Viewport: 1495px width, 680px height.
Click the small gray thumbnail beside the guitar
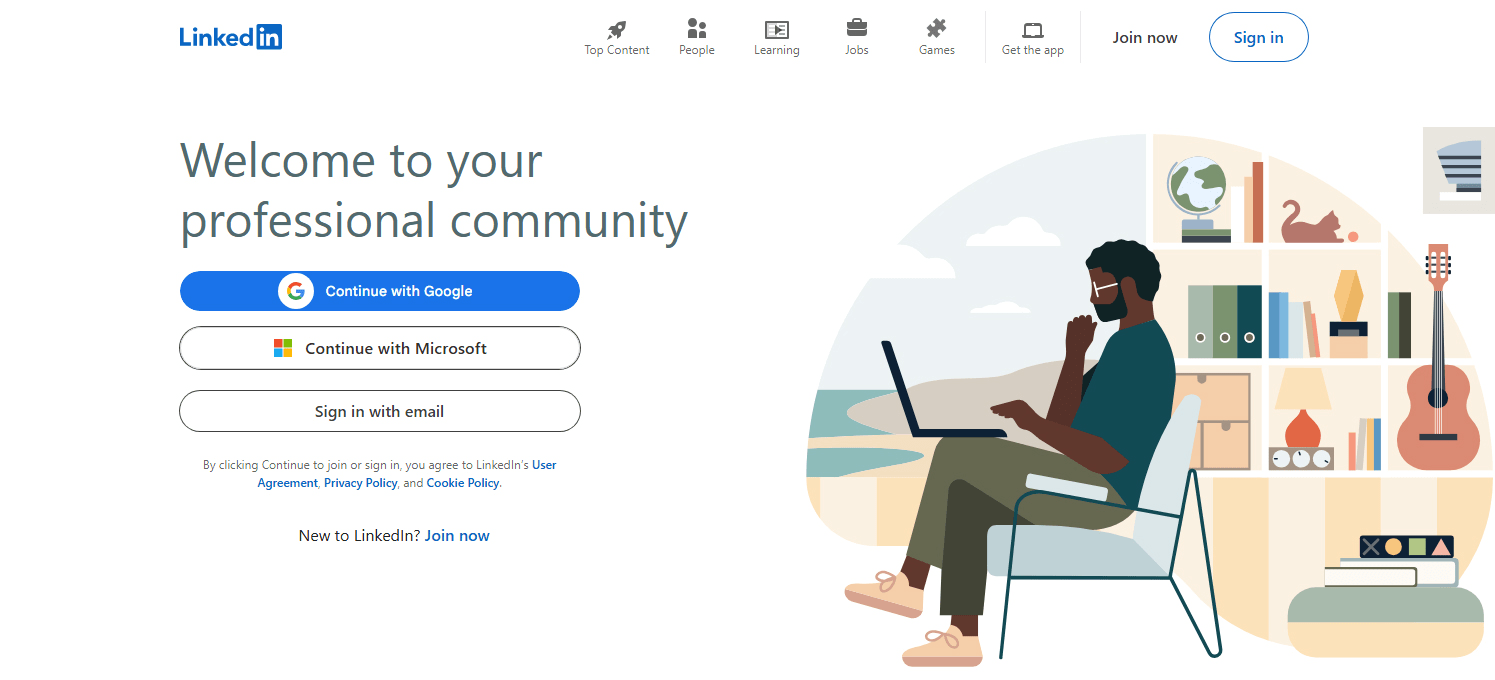point(1458,170)
